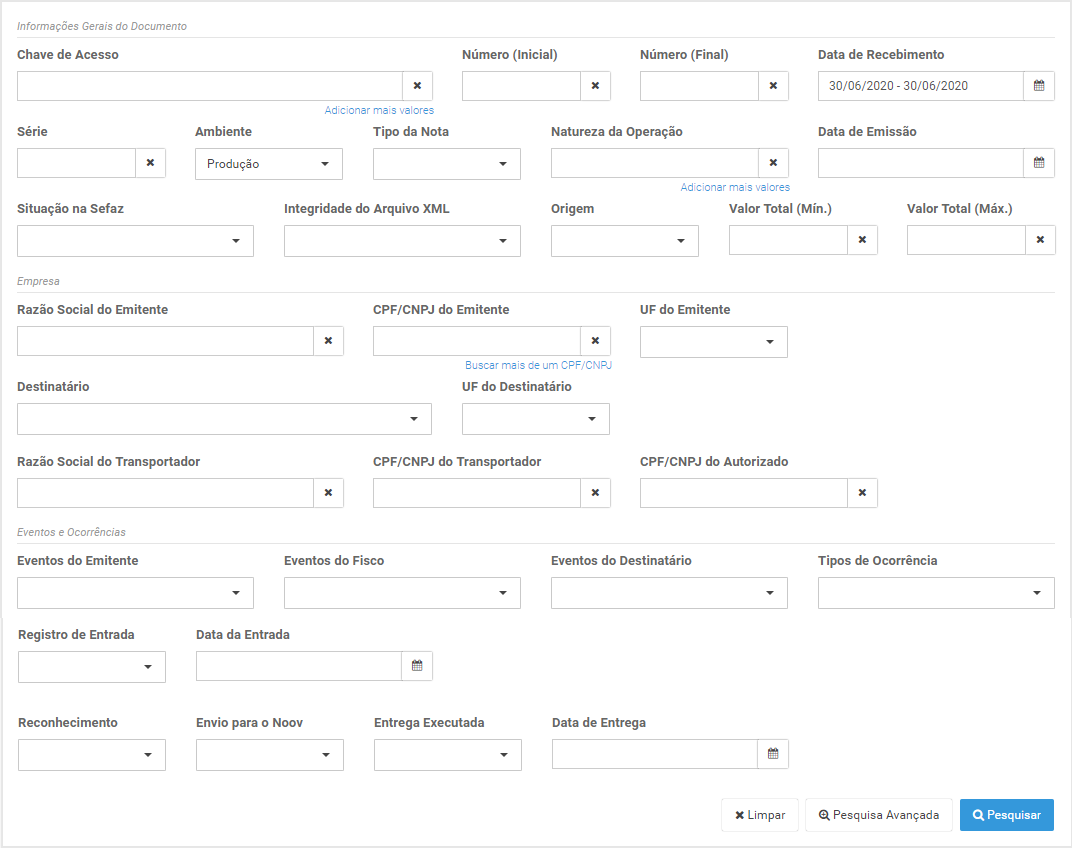Click Buscar mais de um CPF/CNPJ link
1072x848 pixels.
click(538, 365)
